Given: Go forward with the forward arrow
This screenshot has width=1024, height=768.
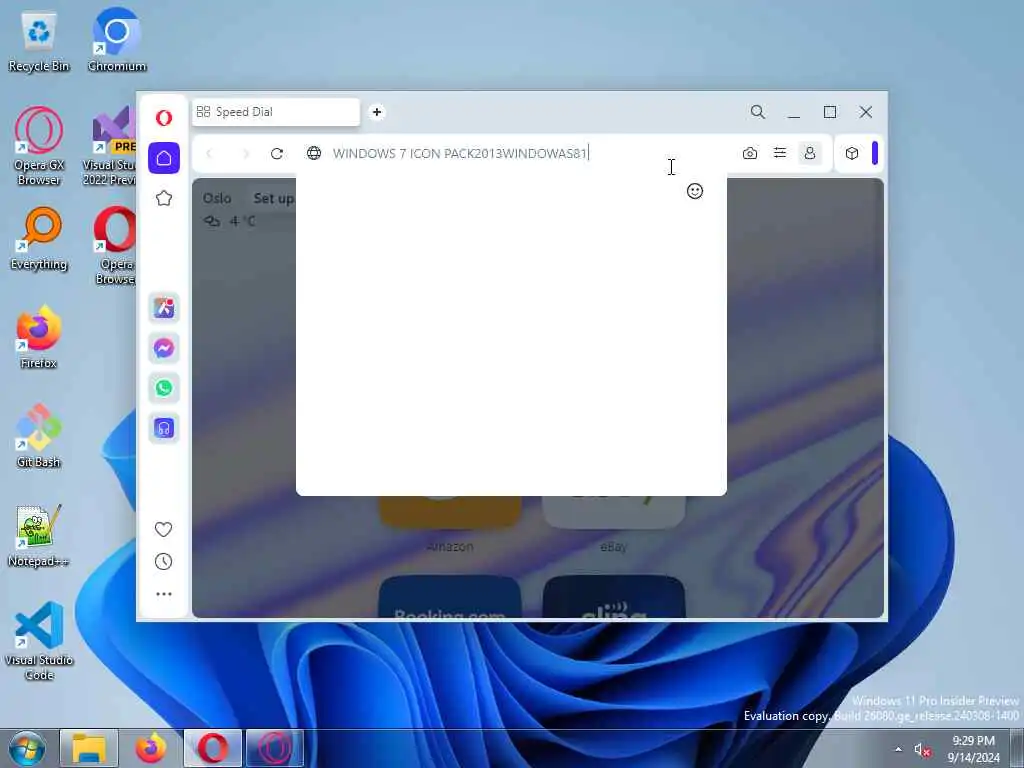Looking at the screenshot, I should pos(246,153).
